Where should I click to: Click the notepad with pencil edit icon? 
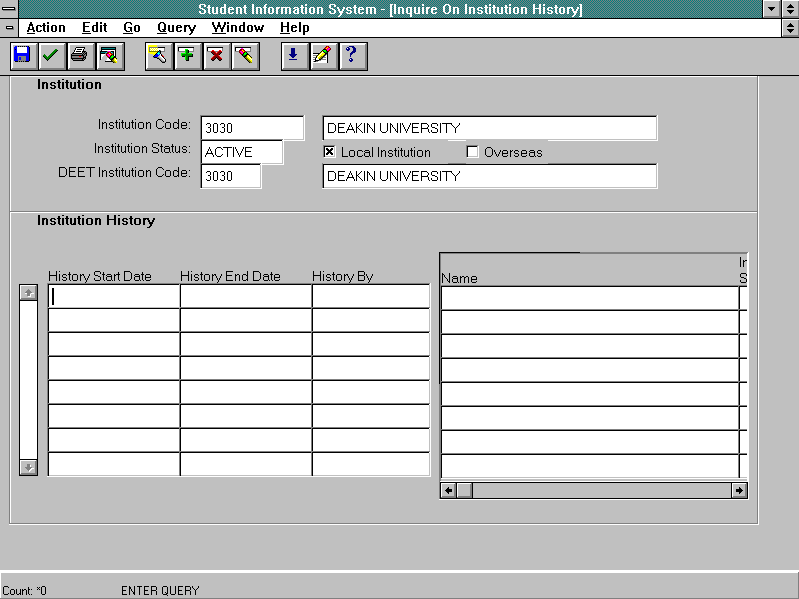pos(322,56)
